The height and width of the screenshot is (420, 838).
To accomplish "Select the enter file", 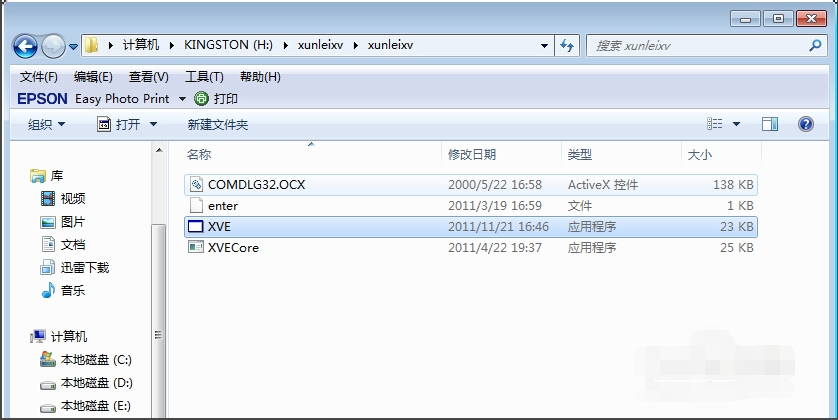I will coord(470,206).
